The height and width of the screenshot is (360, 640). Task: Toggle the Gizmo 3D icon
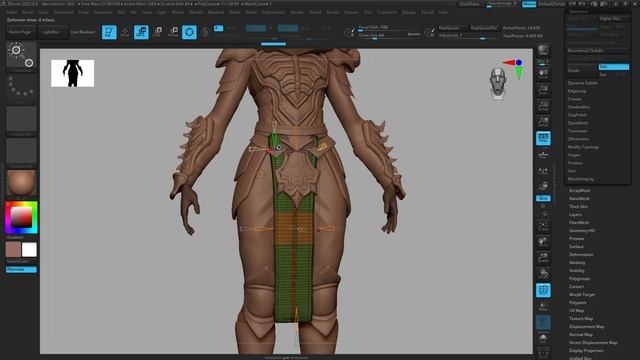tap(189, 32)
